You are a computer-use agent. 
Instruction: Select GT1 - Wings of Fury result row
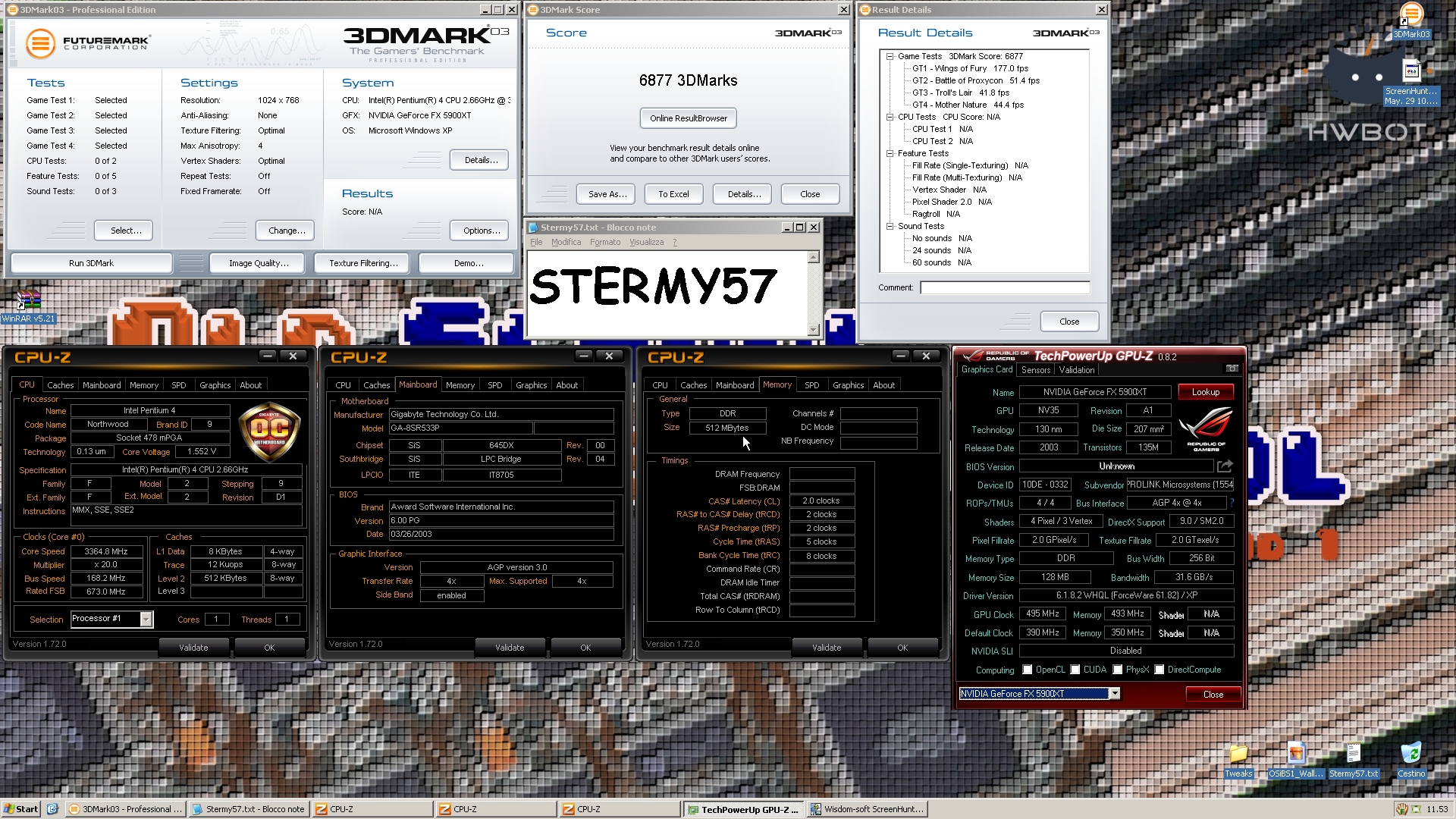[970, 68]
